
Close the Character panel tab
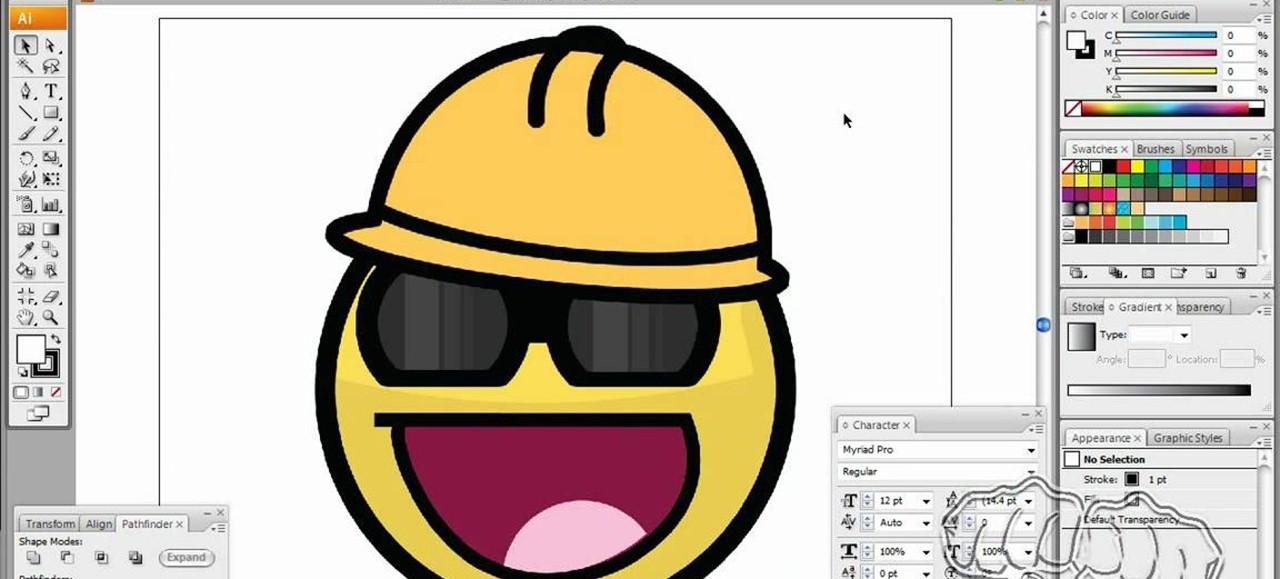[907, 426]
